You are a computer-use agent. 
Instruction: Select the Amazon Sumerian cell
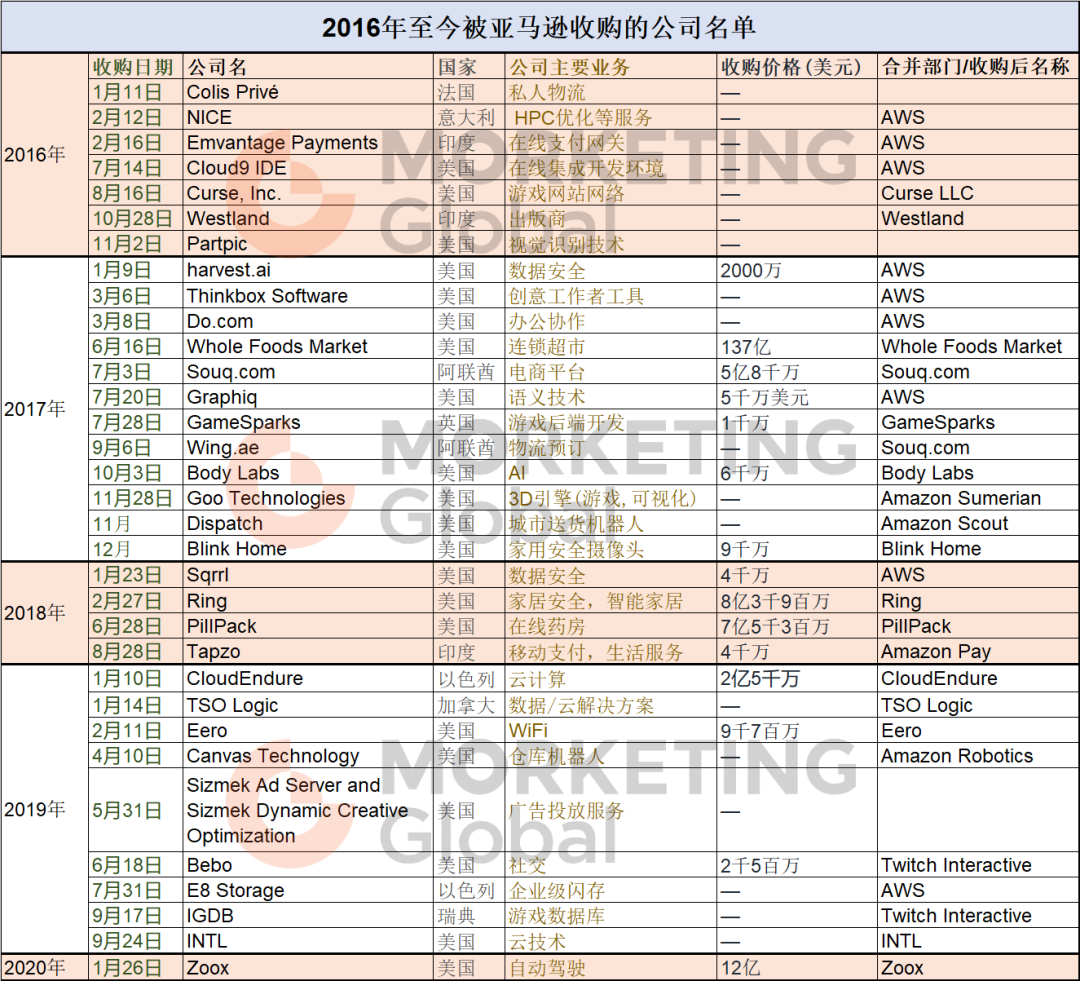tap(978, 498)
